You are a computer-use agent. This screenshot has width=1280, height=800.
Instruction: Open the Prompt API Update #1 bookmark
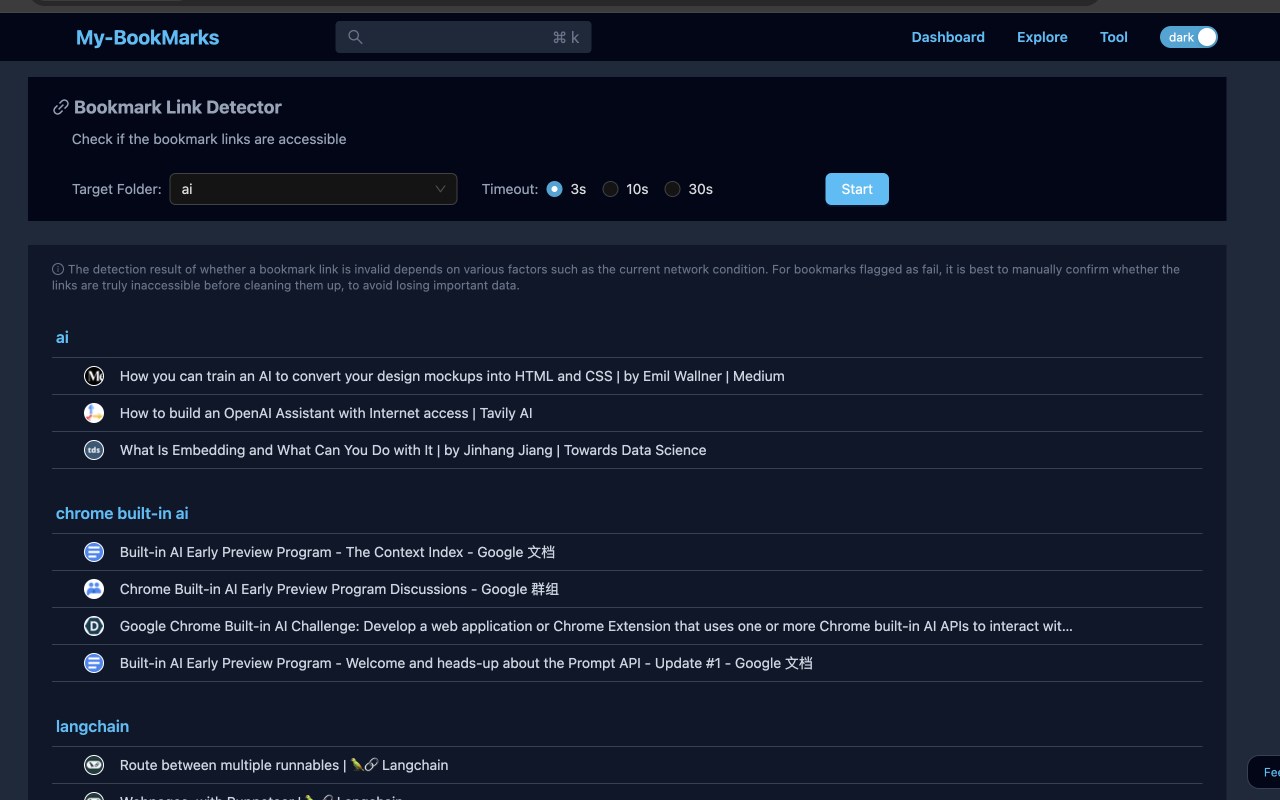coord(466,663)
